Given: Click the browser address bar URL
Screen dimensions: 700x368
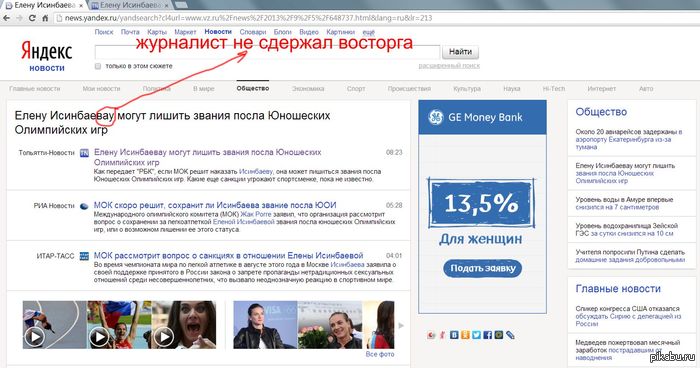Looking at the screenshot, I should point(248,18).
